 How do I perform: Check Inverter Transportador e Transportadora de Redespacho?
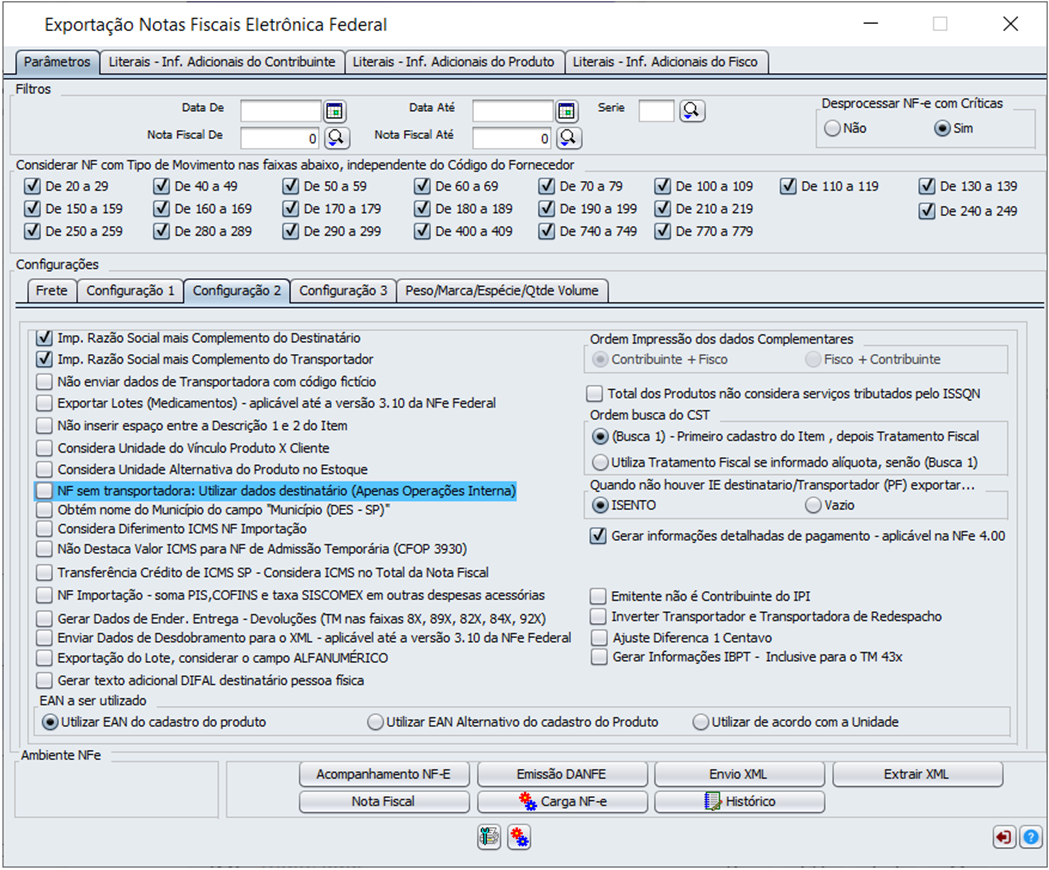tap(598, 616)
